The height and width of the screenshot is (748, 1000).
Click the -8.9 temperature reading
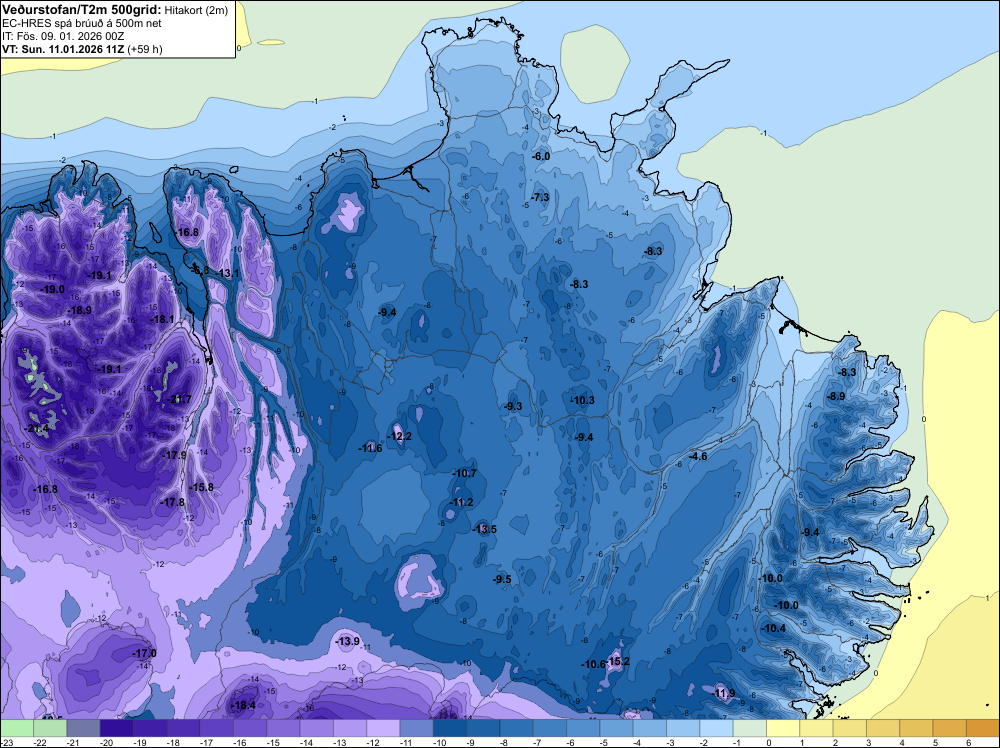point(835,396)
